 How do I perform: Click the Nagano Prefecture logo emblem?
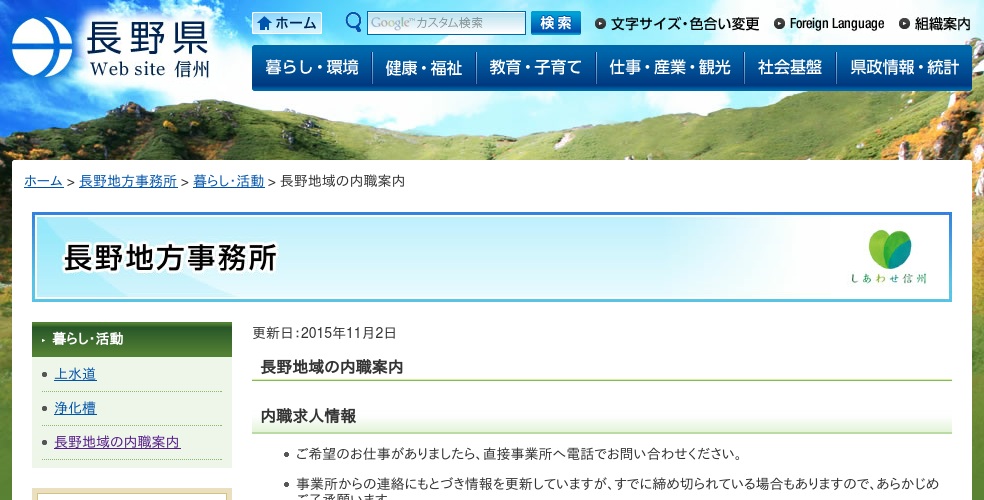[42, 47]
